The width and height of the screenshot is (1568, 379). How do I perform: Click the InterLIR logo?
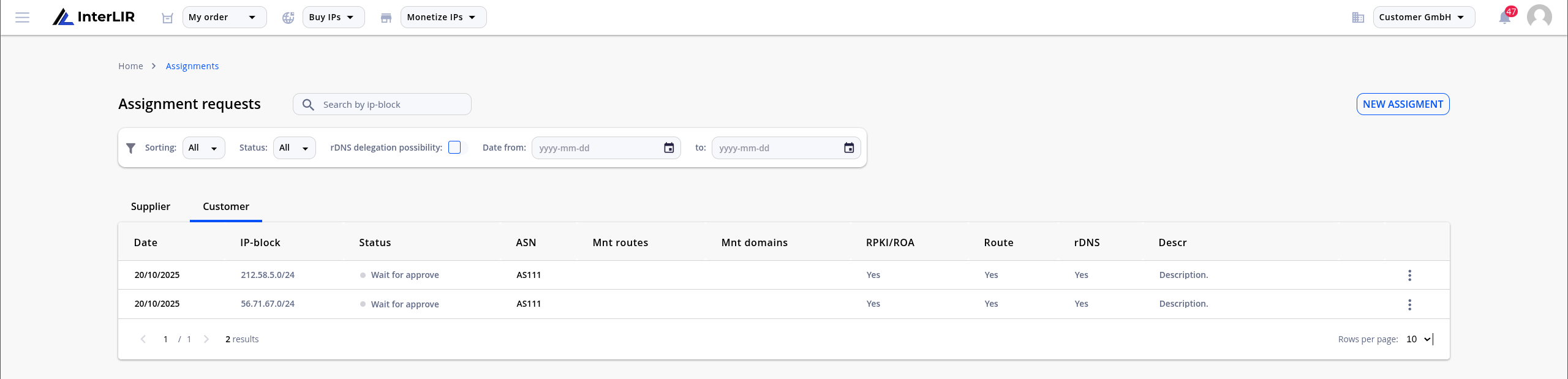(x=94, y=17)
